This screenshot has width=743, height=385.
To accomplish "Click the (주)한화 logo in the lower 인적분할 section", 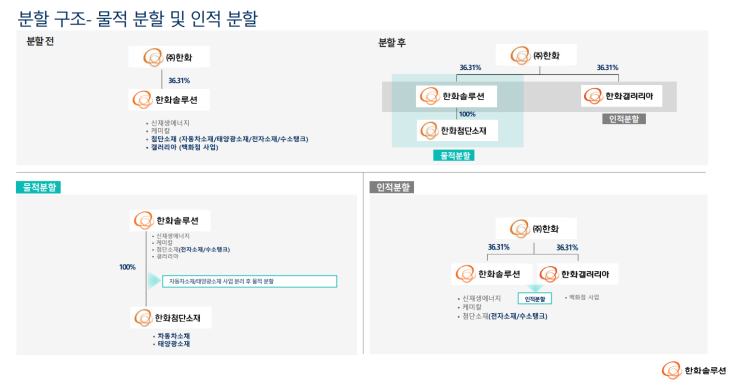I will (536, 229).
